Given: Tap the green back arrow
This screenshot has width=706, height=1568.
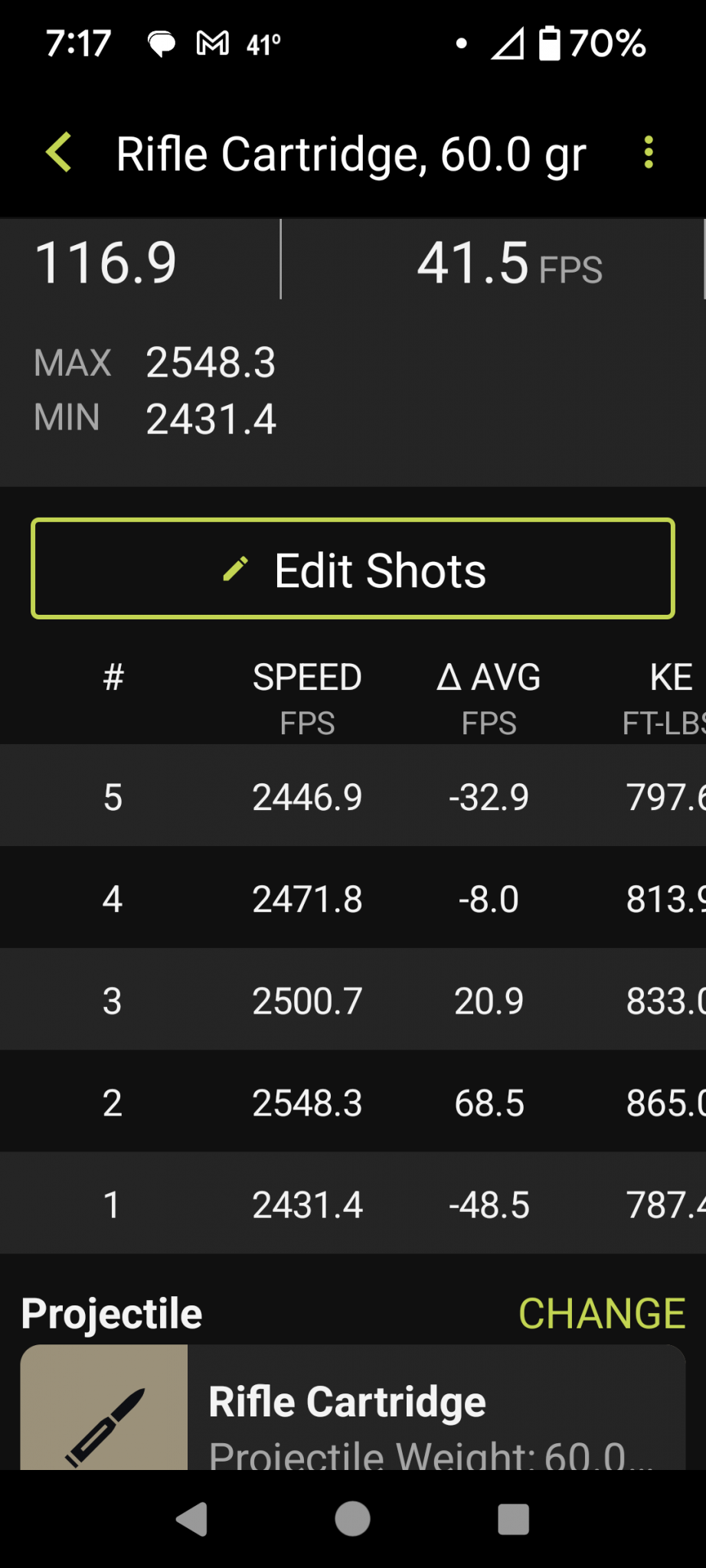Looking at the screenshot, I should [x=60, y=152].
